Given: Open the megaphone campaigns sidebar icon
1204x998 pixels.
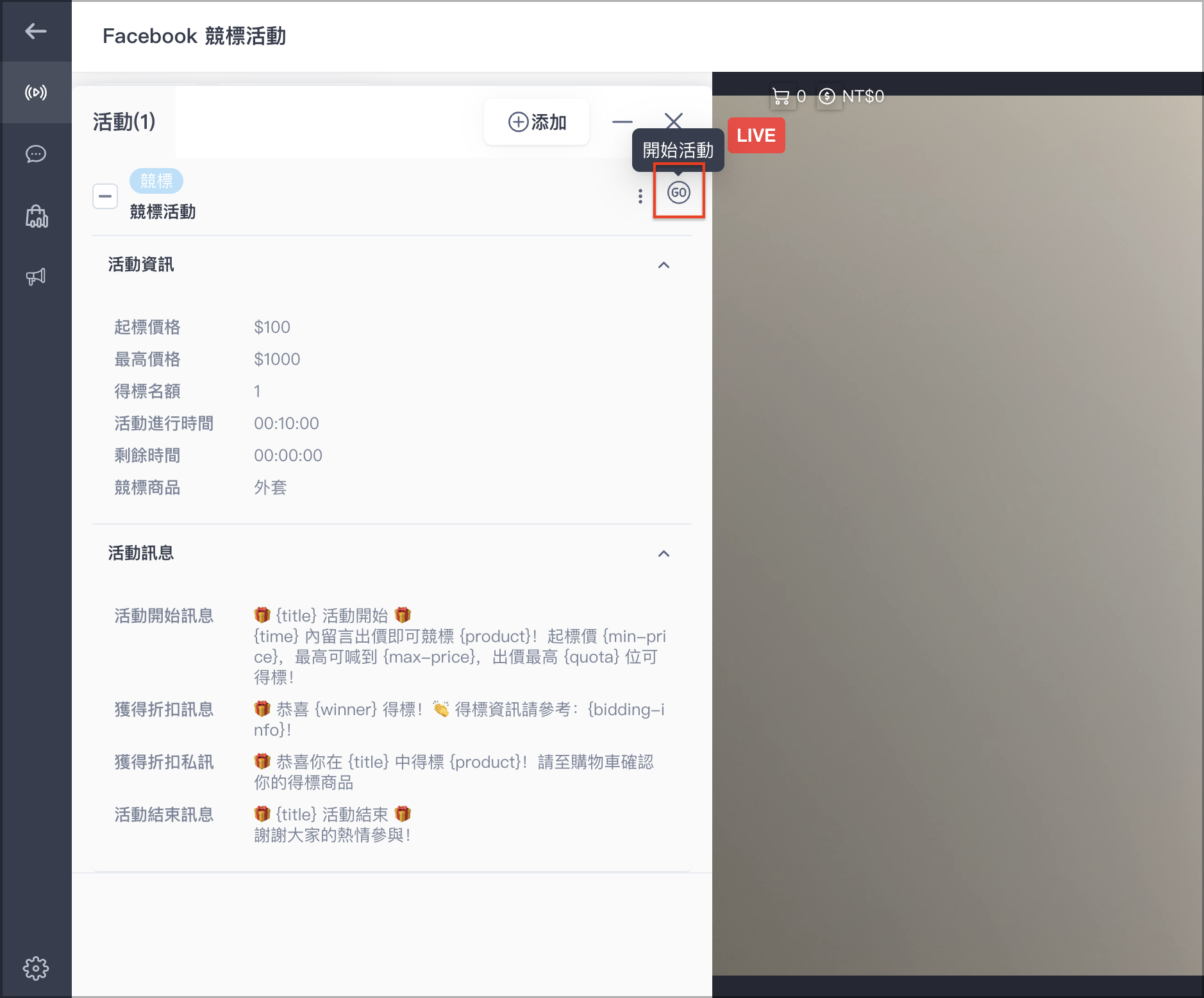Looking at the screenshot, I should [36, 277].
